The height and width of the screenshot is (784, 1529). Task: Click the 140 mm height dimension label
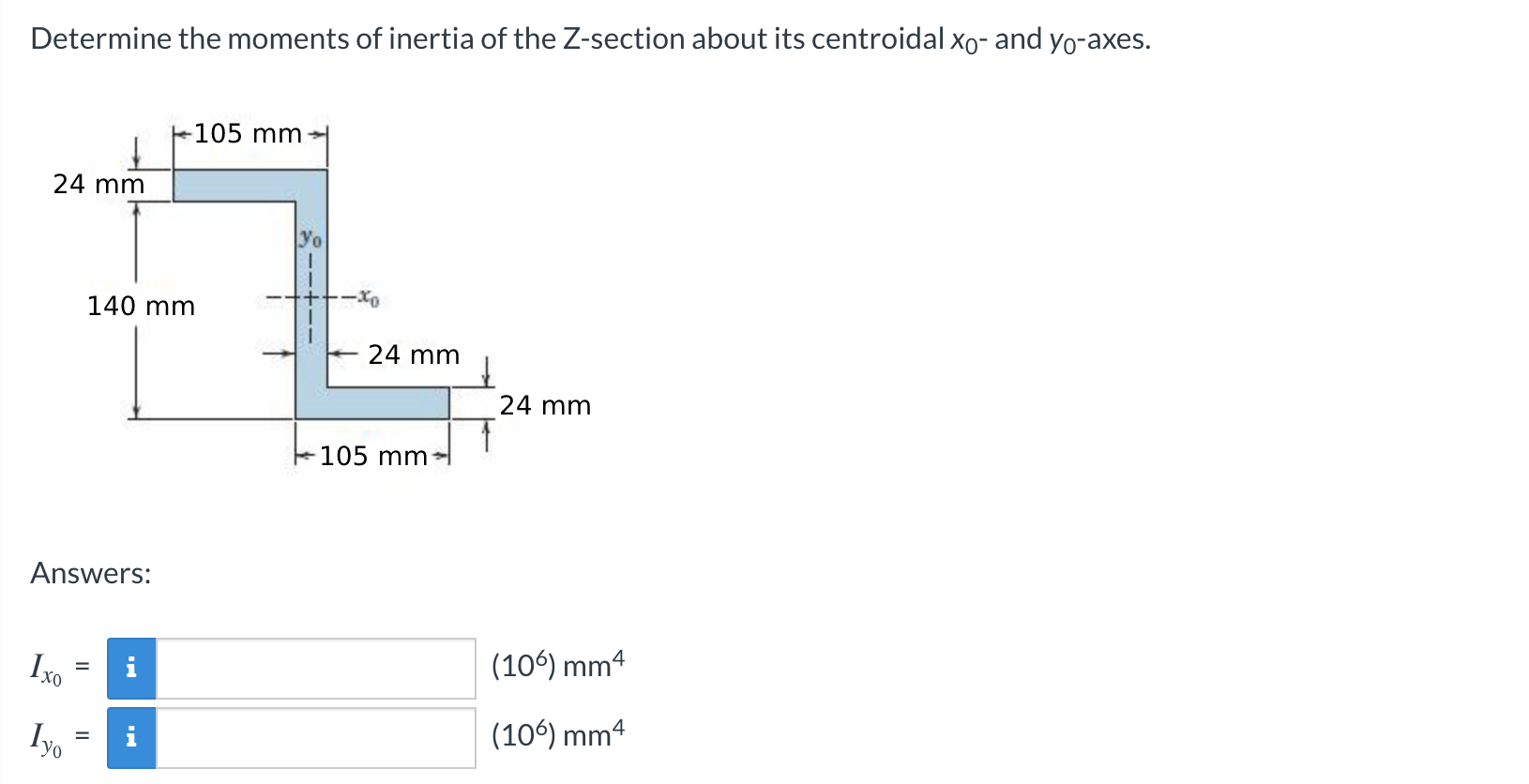pyautogui.click(x=142, y=306)
